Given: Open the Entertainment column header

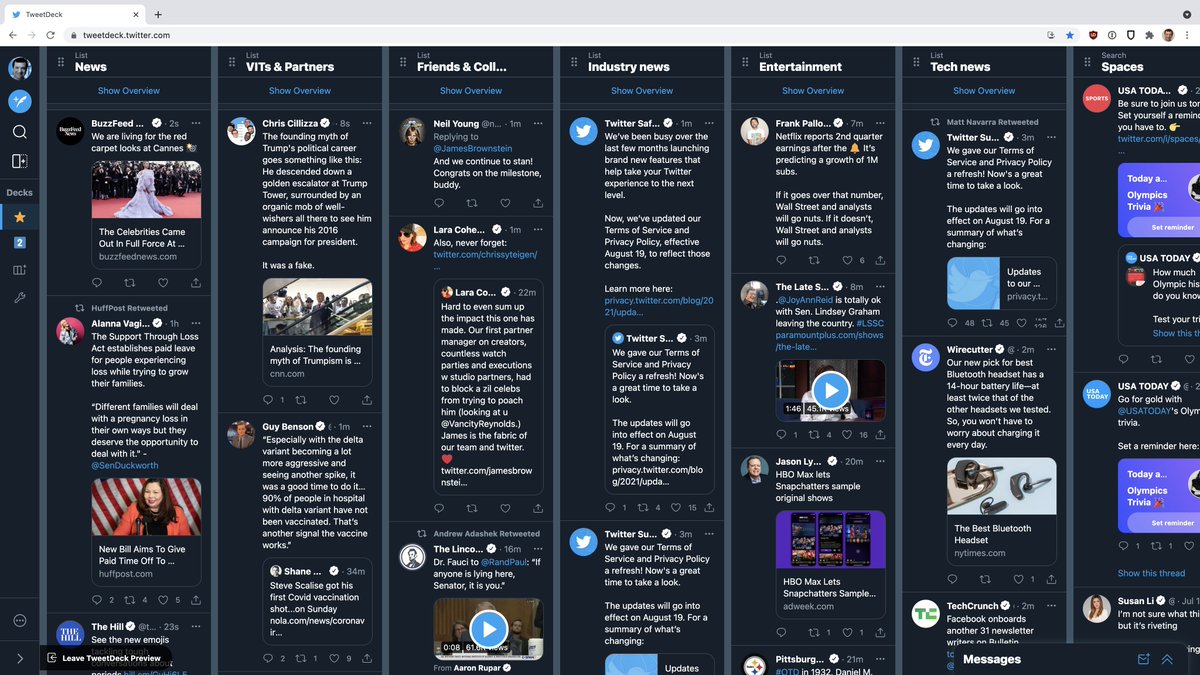Looking at the screenshot, I should click(801, 67).
